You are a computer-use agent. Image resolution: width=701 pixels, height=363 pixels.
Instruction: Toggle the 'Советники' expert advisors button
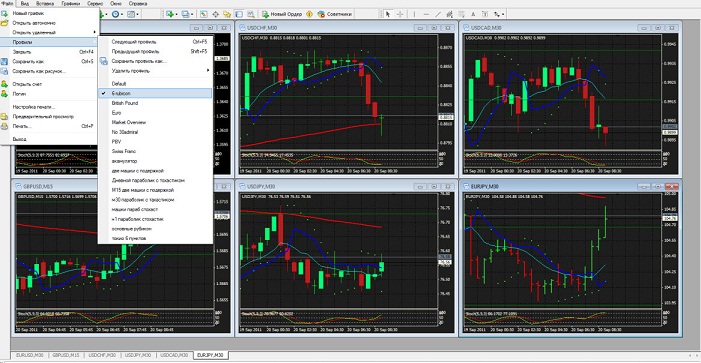click(335, 14)
